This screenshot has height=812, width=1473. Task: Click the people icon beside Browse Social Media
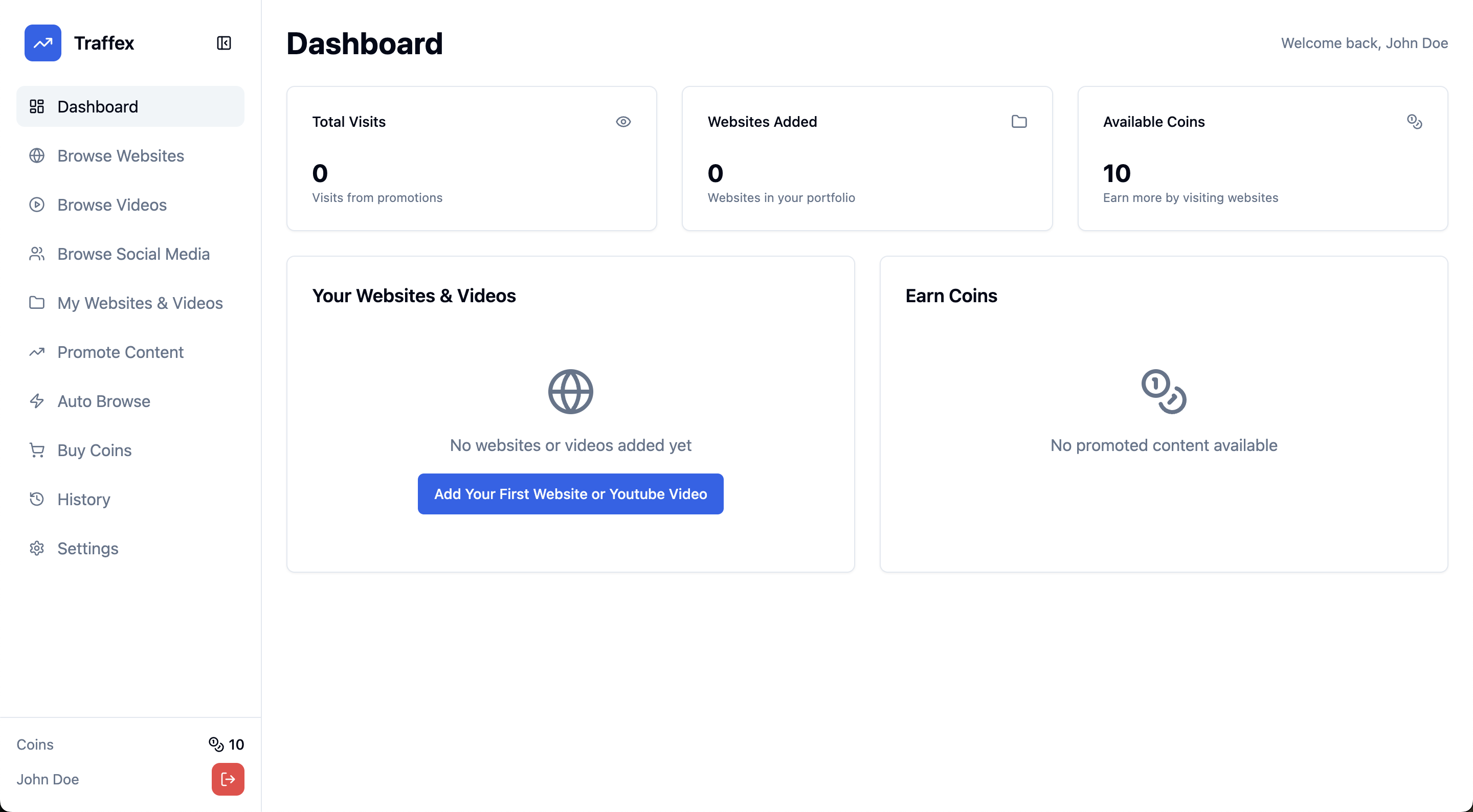[x=37, y=254]
